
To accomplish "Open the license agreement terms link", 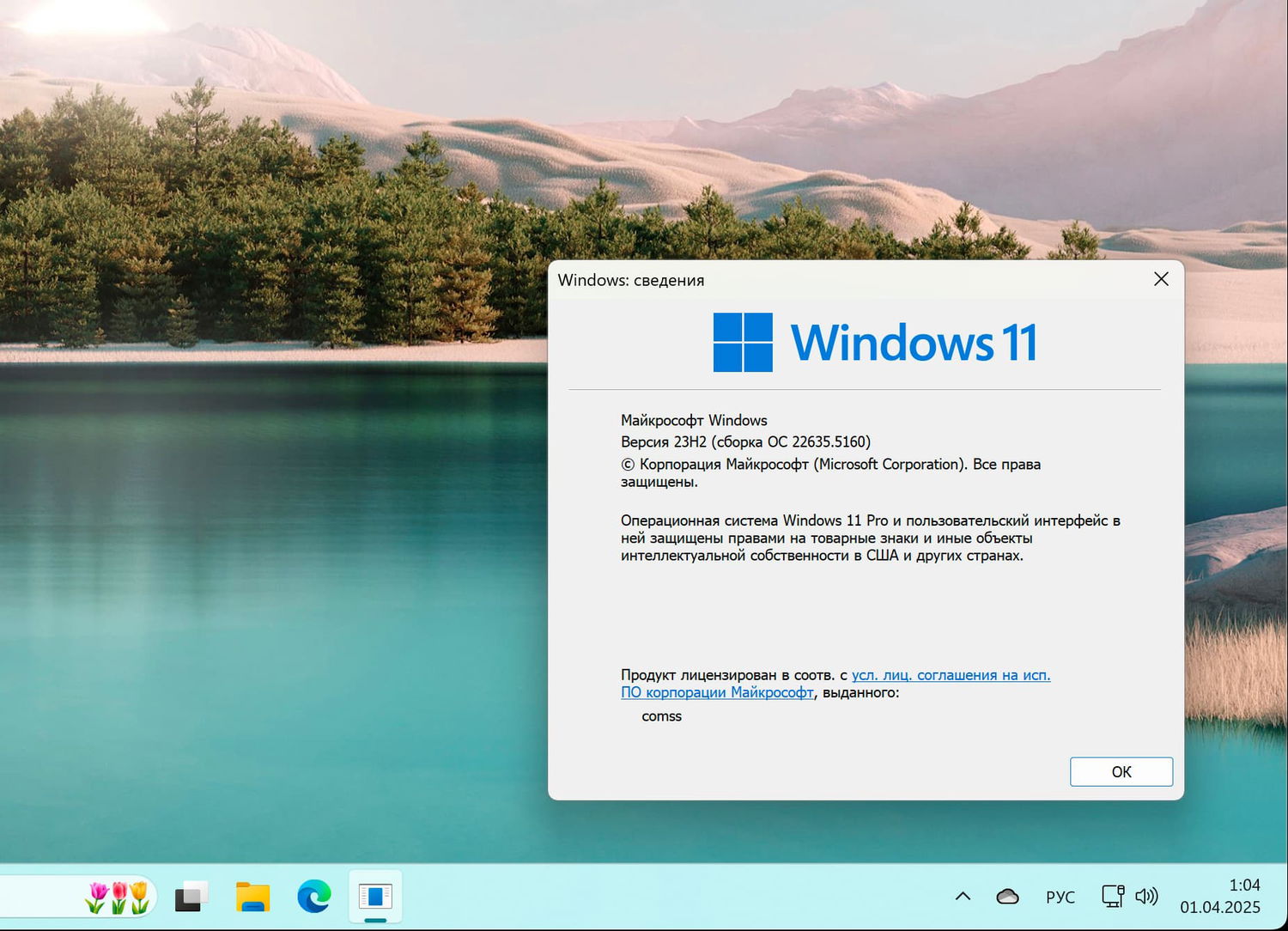I will coord(951,675).
